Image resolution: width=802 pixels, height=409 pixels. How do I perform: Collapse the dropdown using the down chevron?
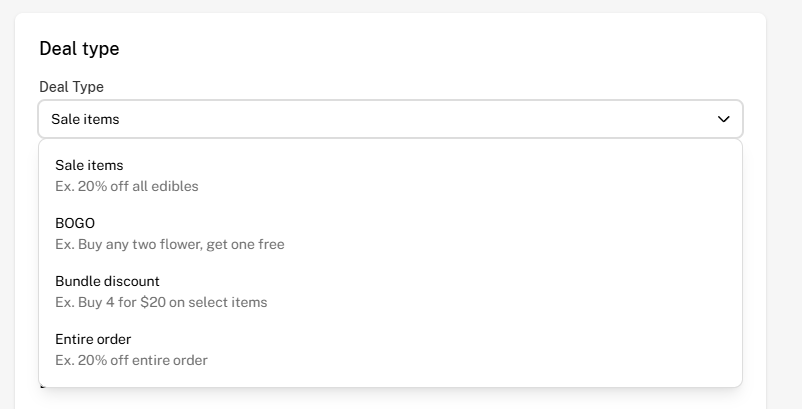pyautogui.click(x=724, y=119)
